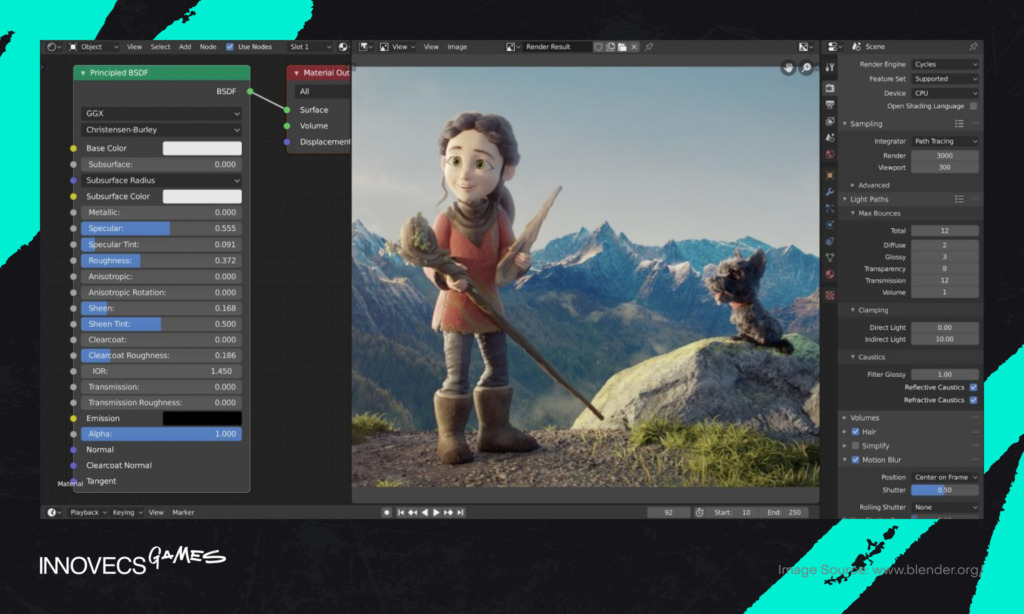Click the Render samples field showing 3000

coord(944,156)
